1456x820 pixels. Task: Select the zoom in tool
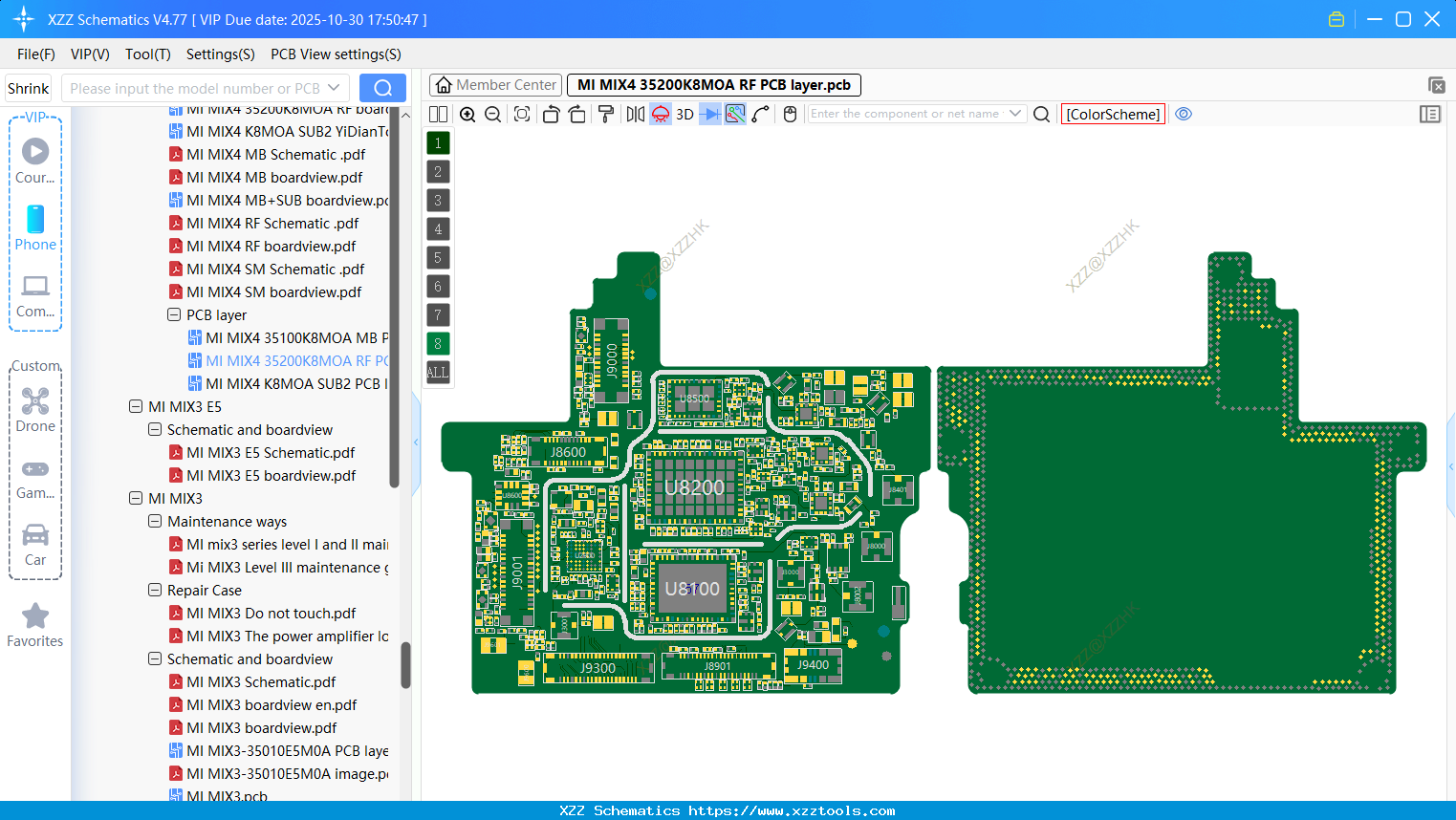(x=467, y=114)
